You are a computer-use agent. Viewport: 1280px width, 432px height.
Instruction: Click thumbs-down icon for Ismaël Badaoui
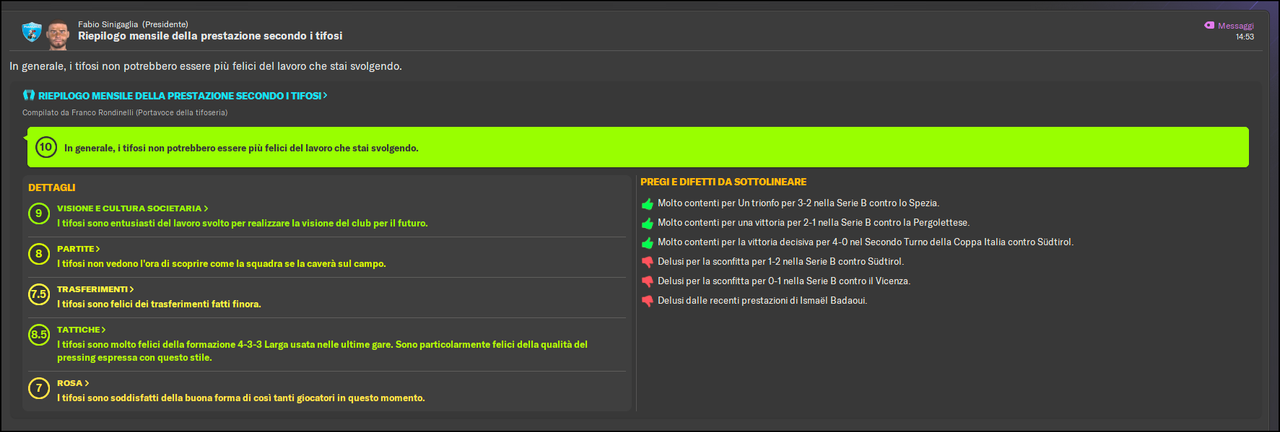647,301
